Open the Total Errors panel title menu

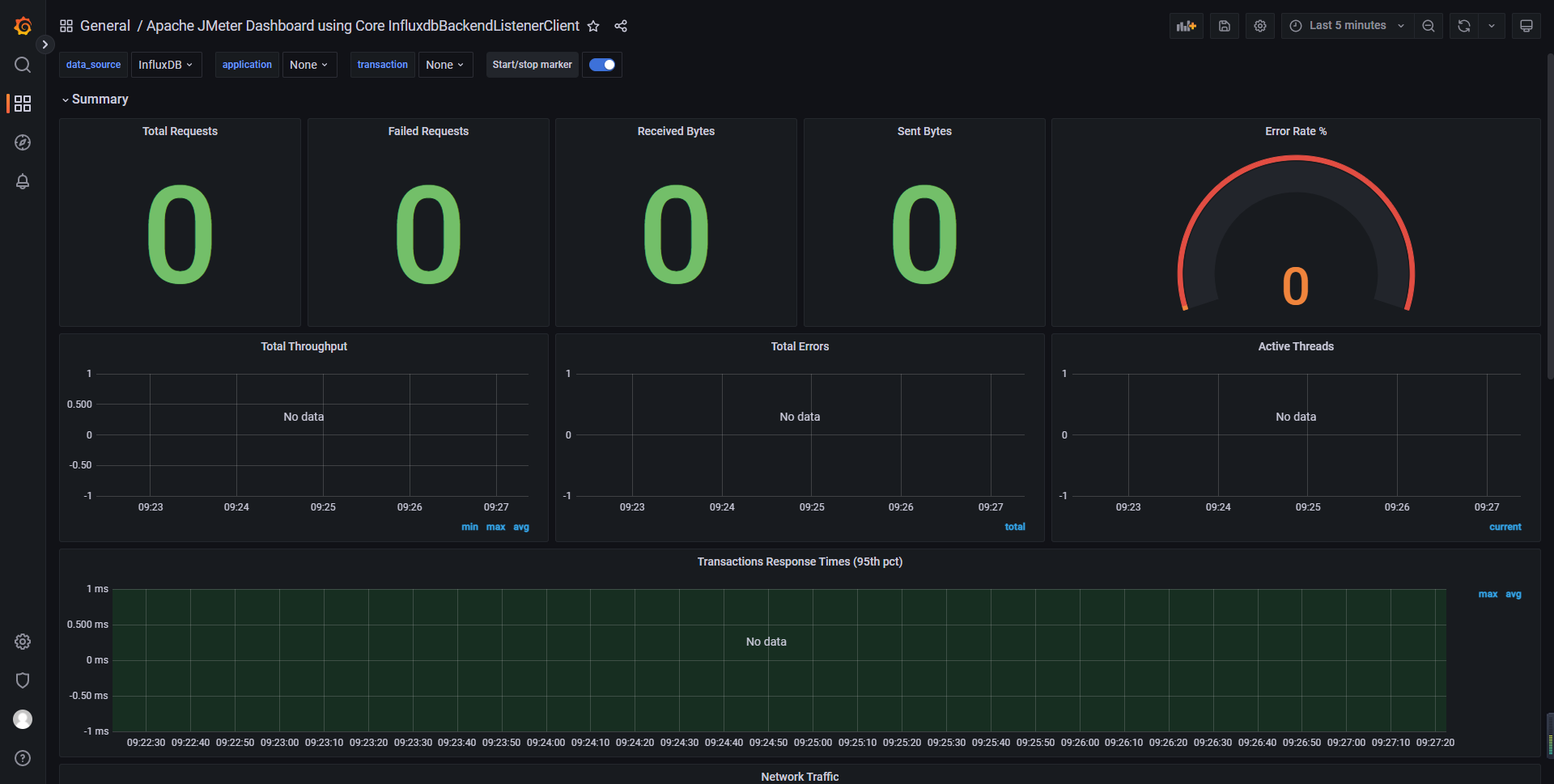(800, 346)
